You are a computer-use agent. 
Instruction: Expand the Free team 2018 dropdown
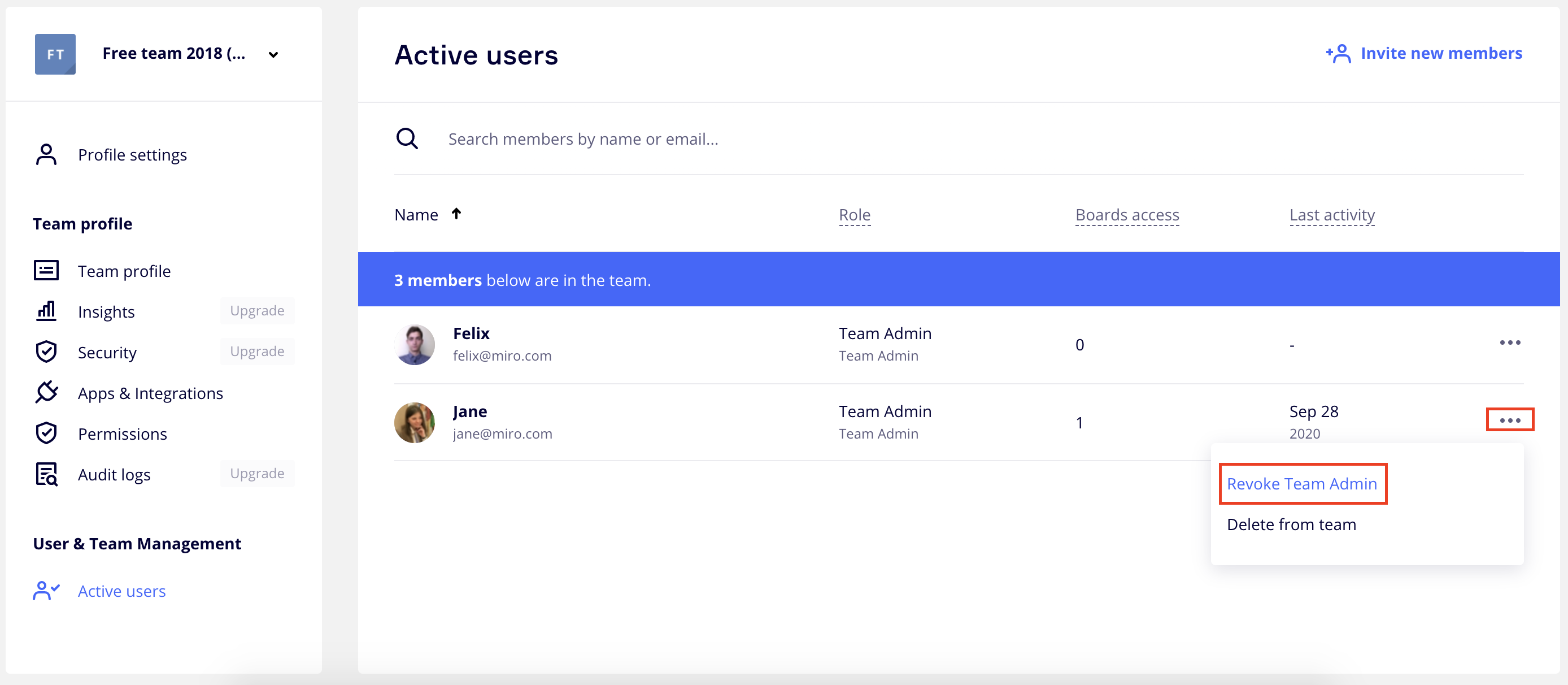273,55
